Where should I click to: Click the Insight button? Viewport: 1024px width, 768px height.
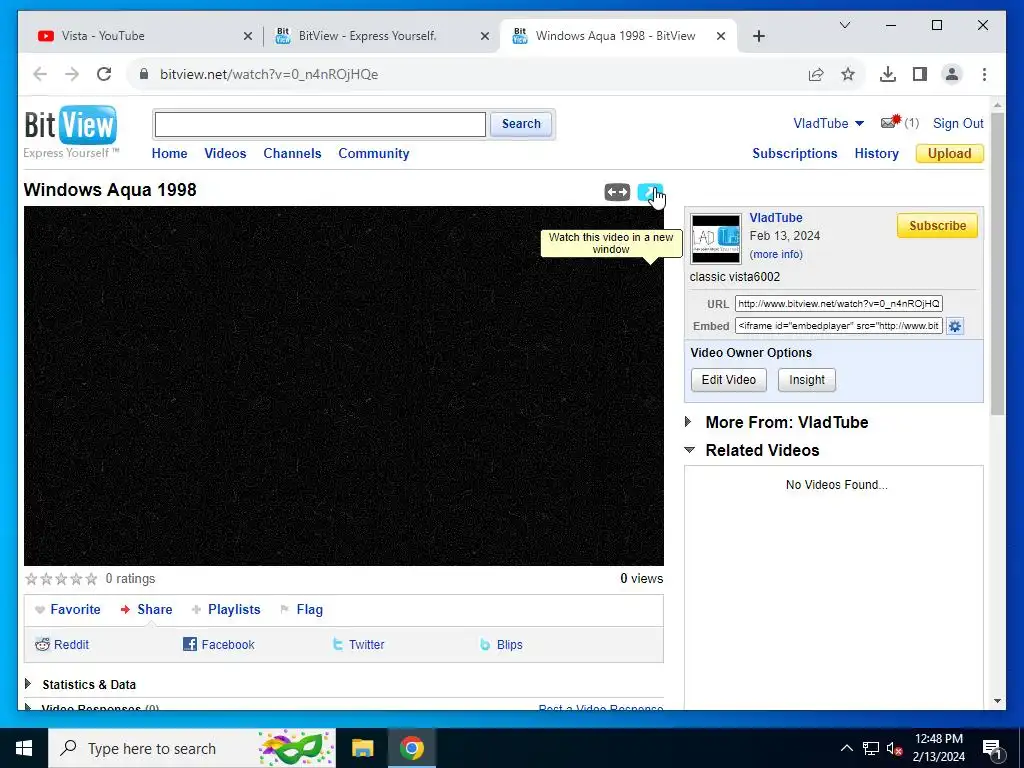pos(807,379)
